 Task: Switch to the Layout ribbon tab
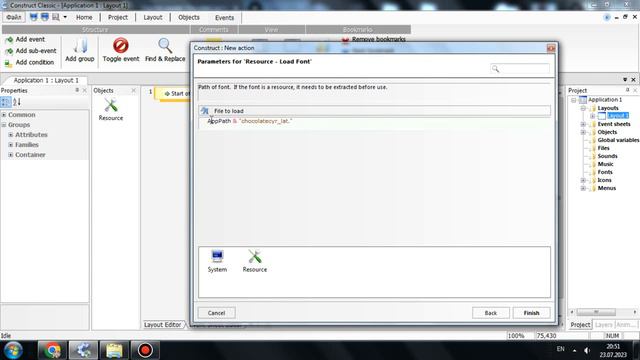pos(153,18)
